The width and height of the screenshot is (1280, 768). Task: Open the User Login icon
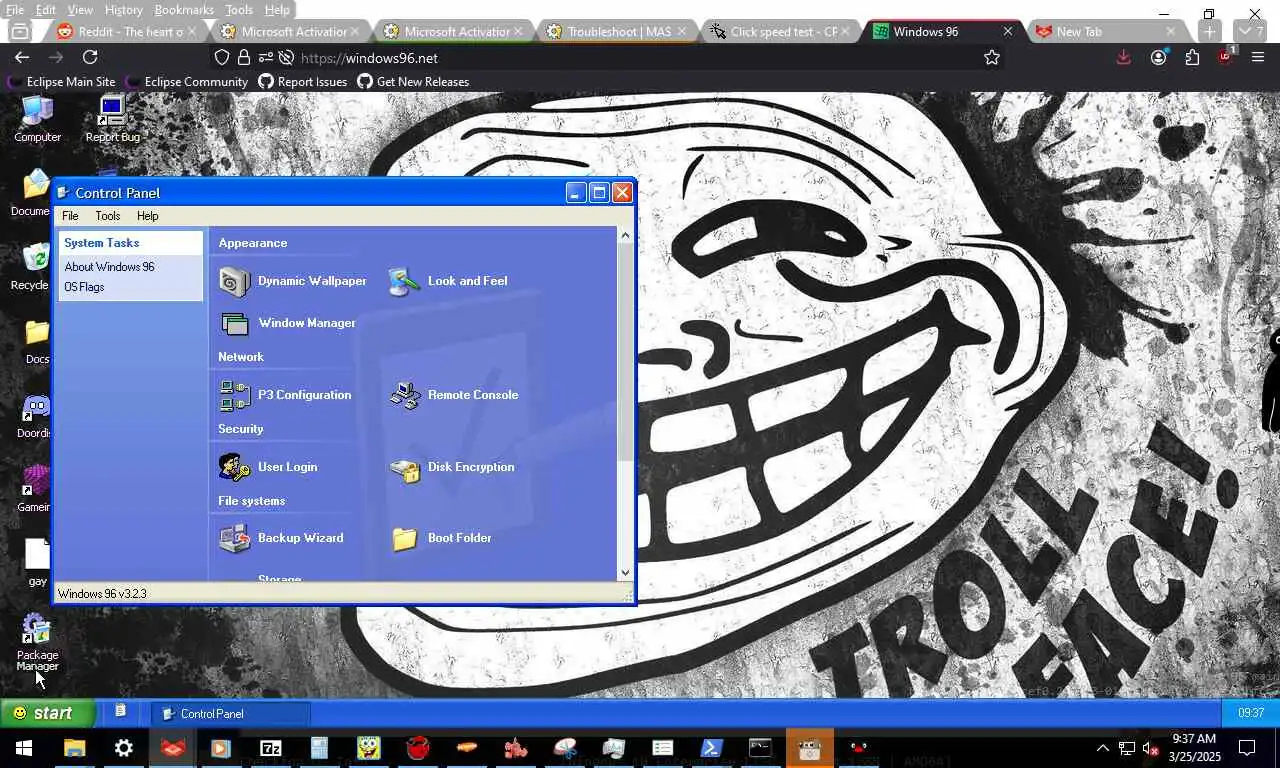click(x=268, y=467)
